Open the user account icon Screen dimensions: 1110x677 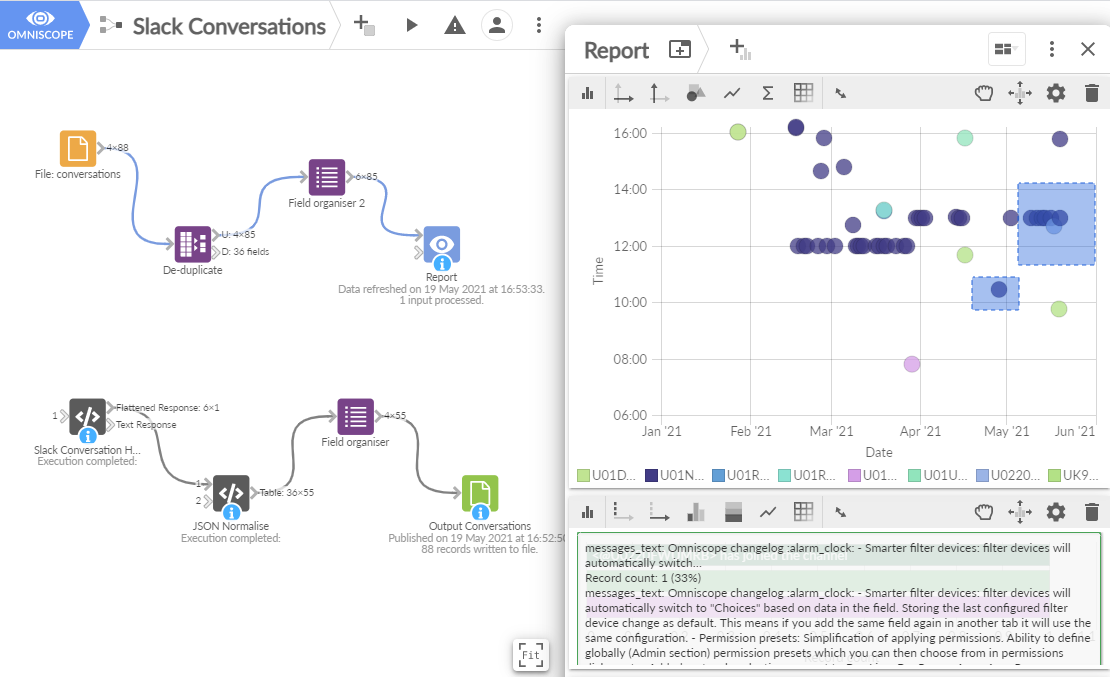click(x=497, y=25)
